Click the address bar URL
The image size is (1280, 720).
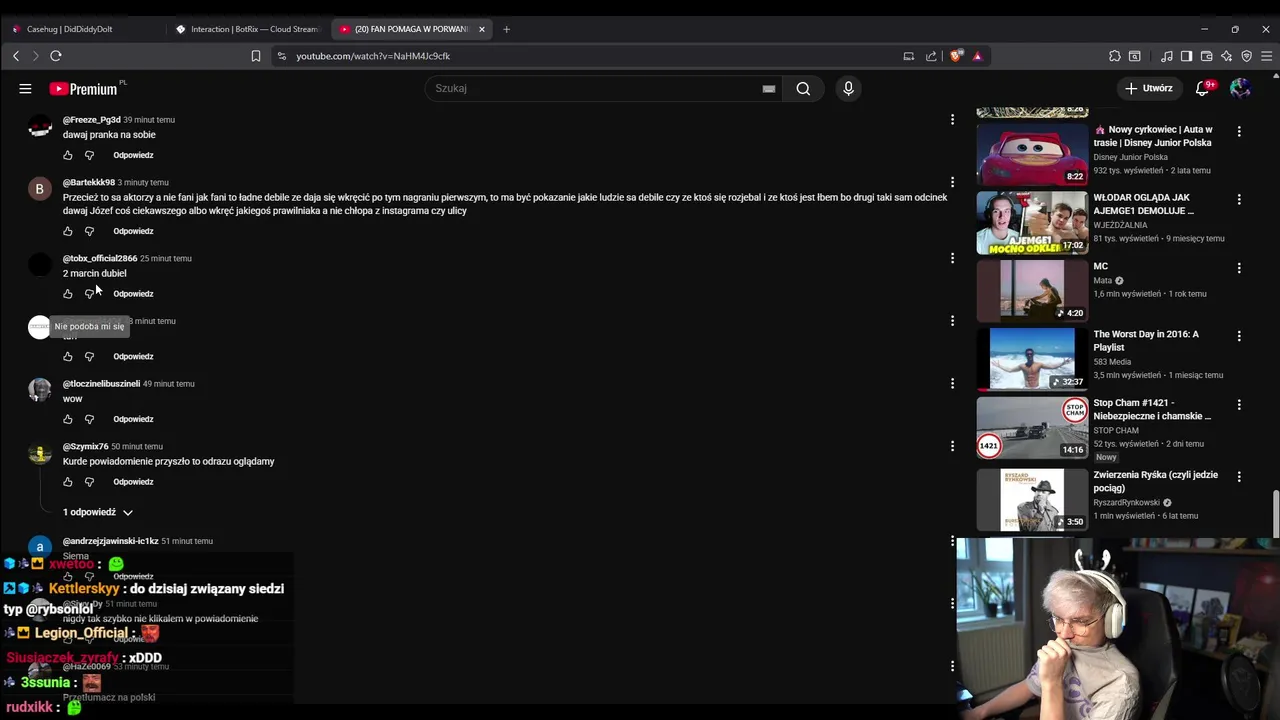[372, 56]
